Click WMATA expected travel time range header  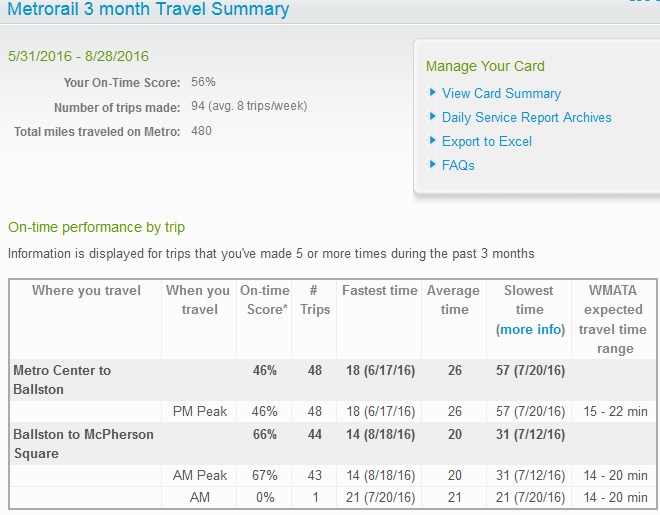[615, 319]
